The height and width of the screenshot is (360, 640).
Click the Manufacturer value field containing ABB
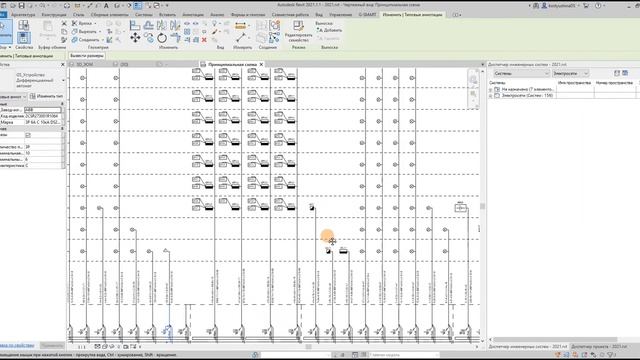(42, 110)
